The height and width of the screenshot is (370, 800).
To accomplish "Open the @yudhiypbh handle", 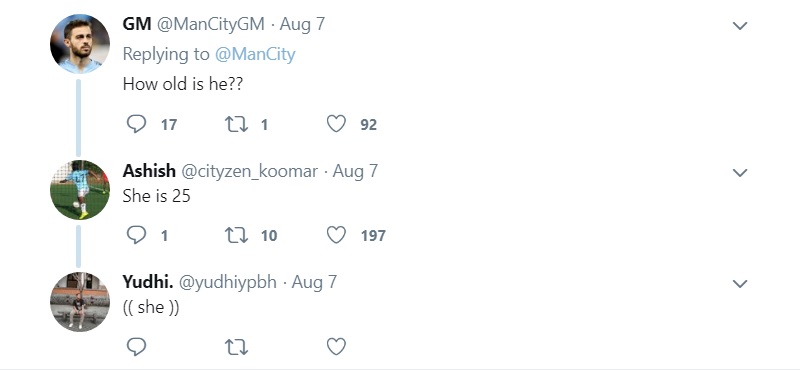I will [x=228, y=282].
